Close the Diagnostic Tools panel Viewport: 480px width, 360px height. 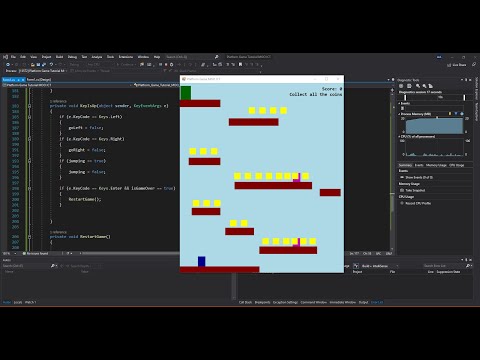tap(470, 80)
